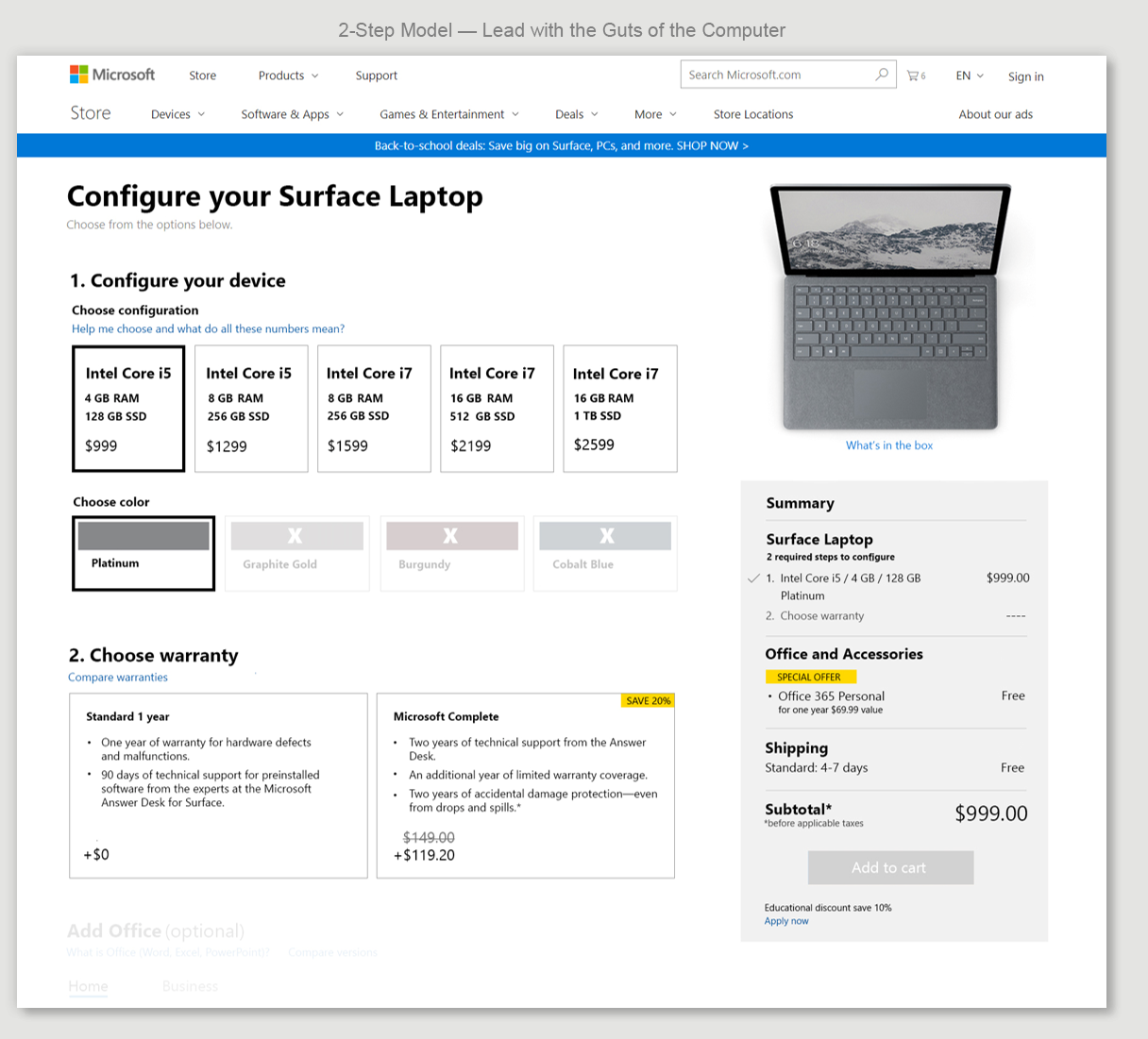Click Choose warranty step in summary
Image resolution: width=1148 pixels, height=1039 pixels.
click(821, 616)
